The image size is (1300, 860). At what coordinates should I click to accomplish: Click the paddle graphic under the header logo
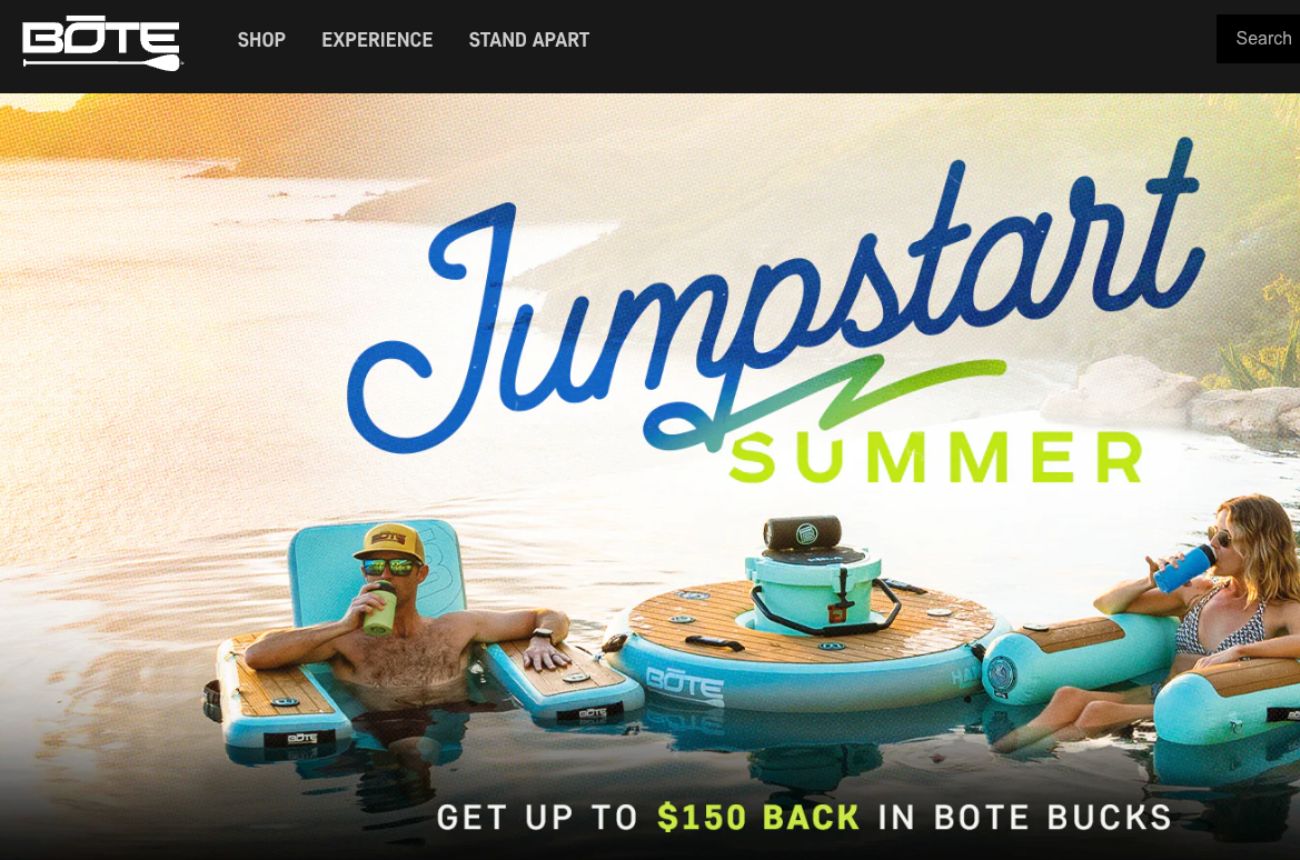101,64
